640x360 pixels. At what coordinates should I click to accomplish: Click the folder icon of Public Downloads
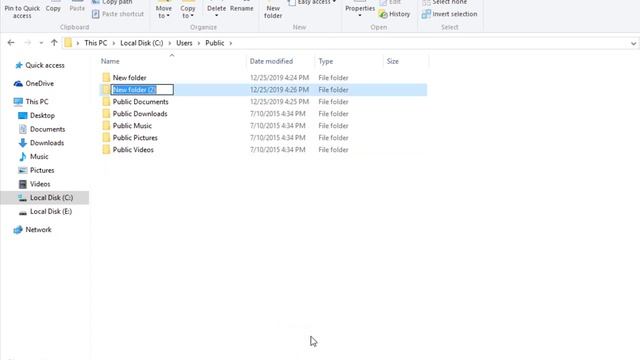(106, 113)
